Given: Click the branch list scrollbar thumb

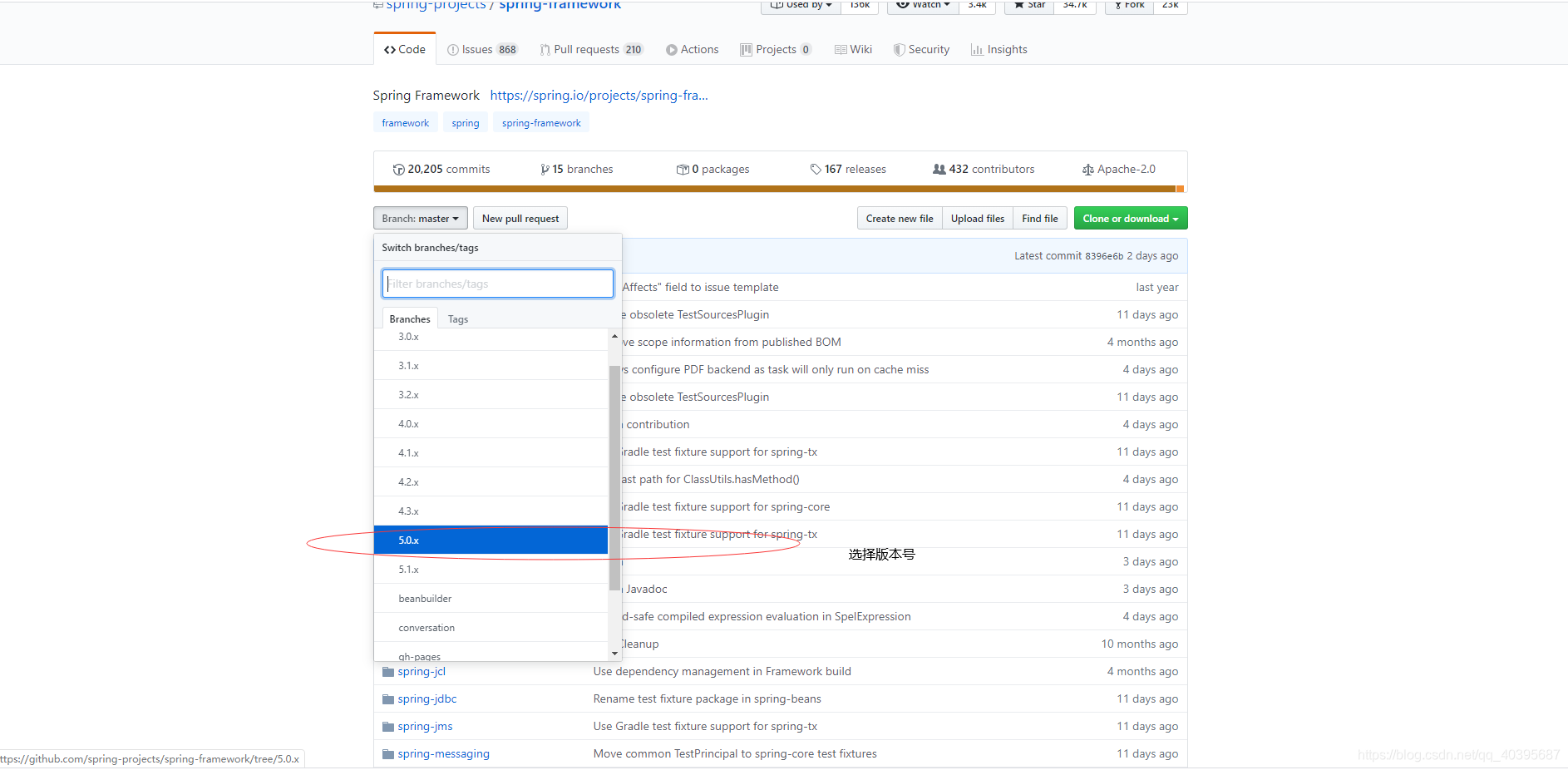Looking at the screenshot, I should coord(615,478).
